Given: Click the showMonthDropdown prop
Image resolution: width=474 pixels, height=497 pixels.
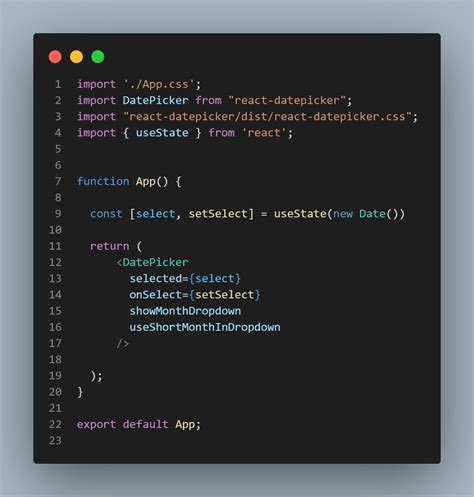Looking at the screenshot, I should coord(185,311).
